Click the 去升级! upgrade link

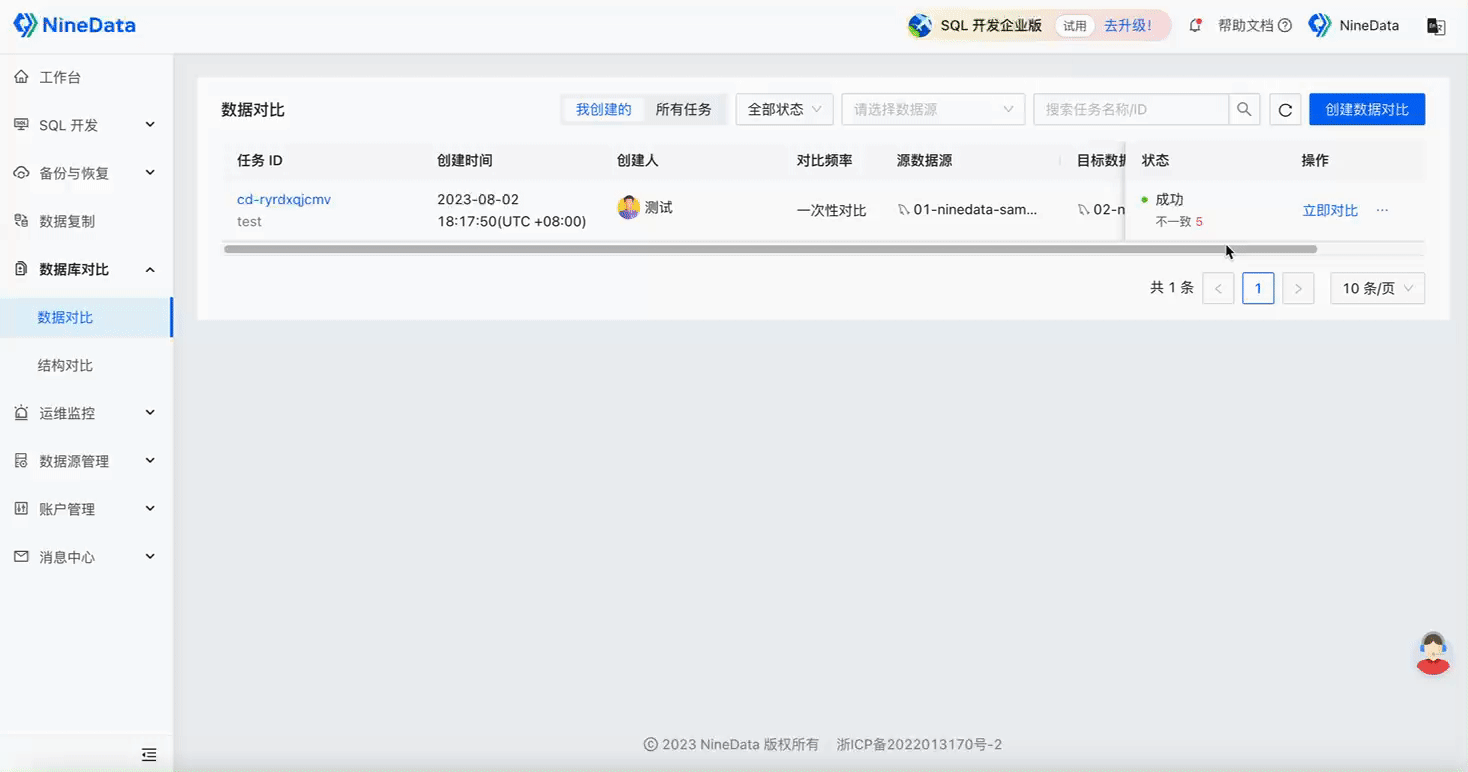point(1128,26)
